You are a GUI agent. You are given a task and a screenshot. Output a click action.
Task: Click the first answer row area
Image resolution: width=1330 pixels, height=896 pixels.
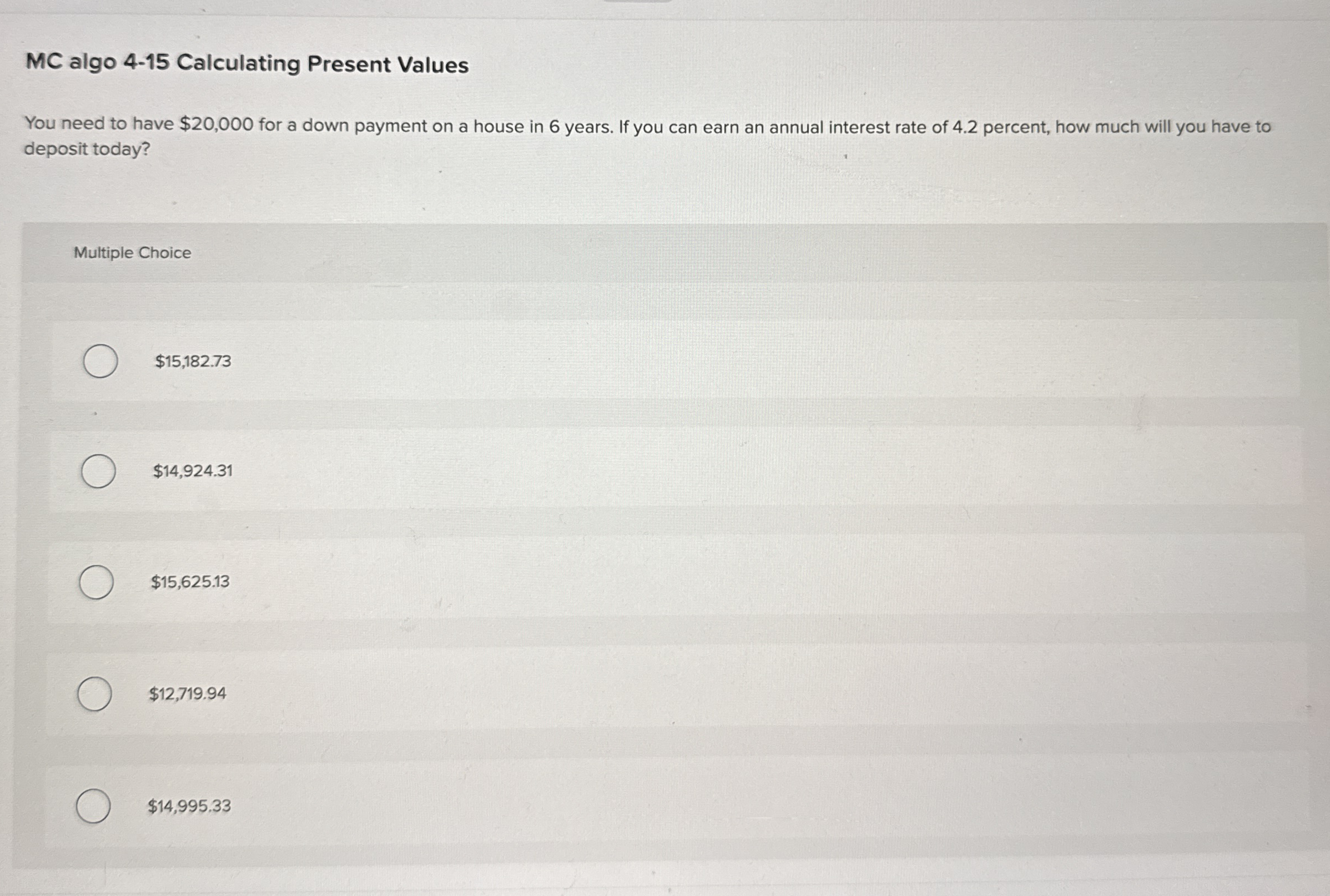[x=628, y=360]
